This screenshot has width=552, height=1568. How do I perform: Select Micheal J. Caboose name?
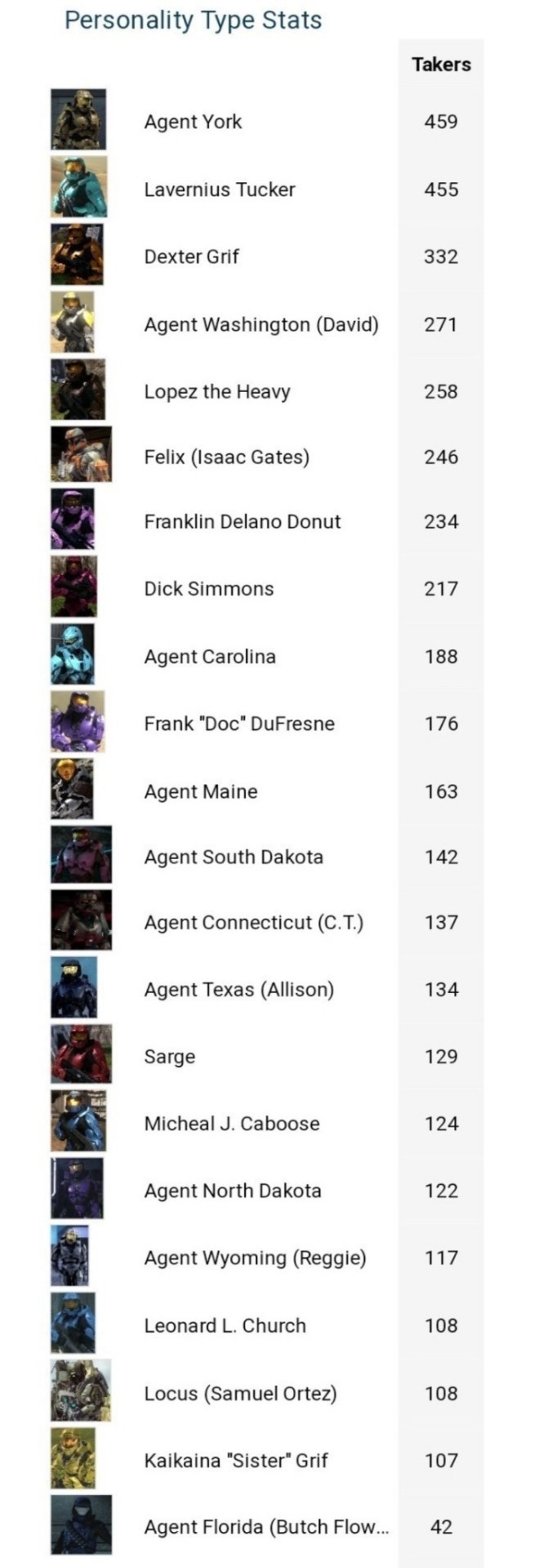[x=232, y=1123]
